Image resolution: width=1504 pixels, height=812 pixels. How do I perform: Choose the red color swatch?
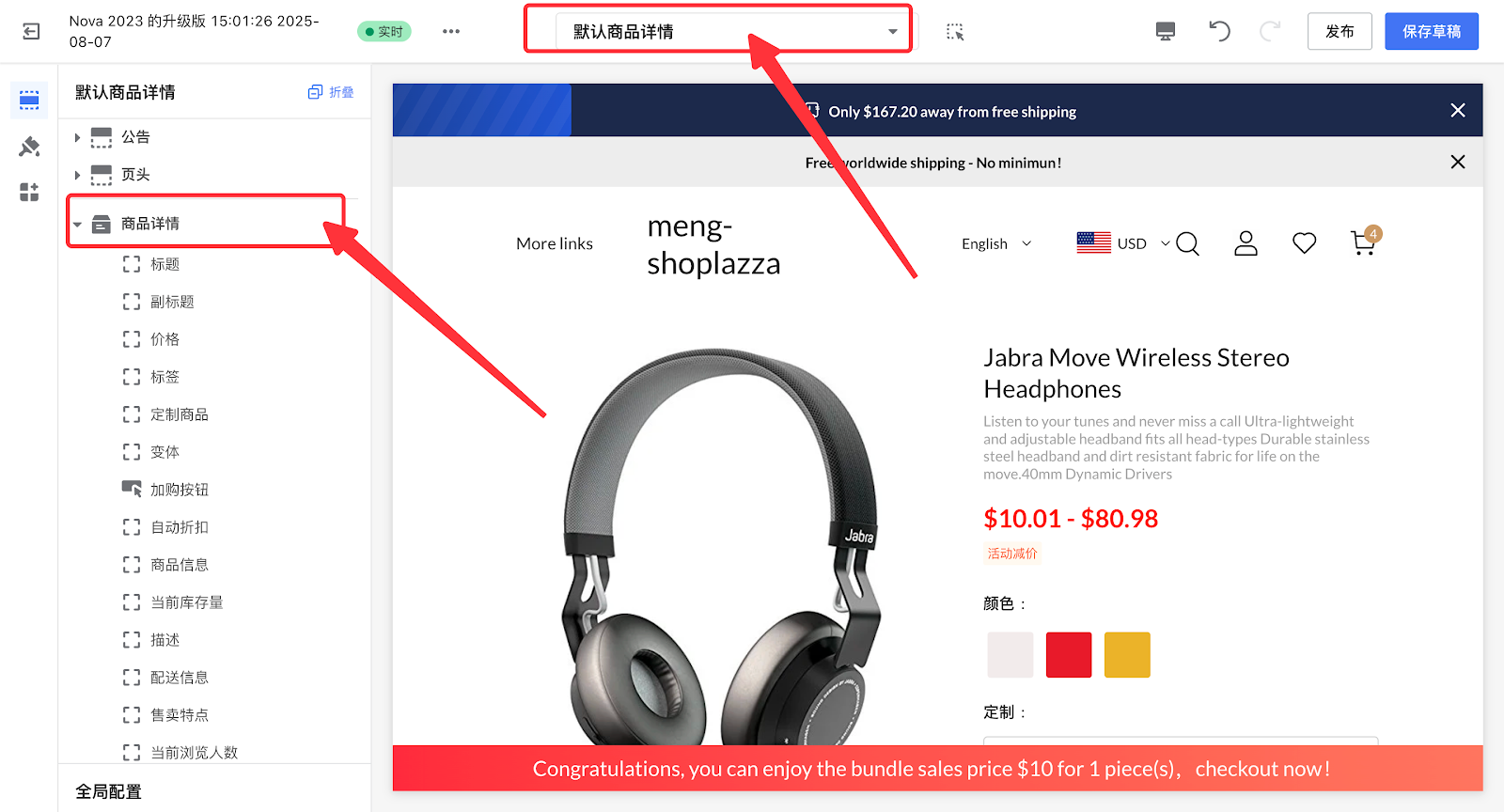[1069, 655]
